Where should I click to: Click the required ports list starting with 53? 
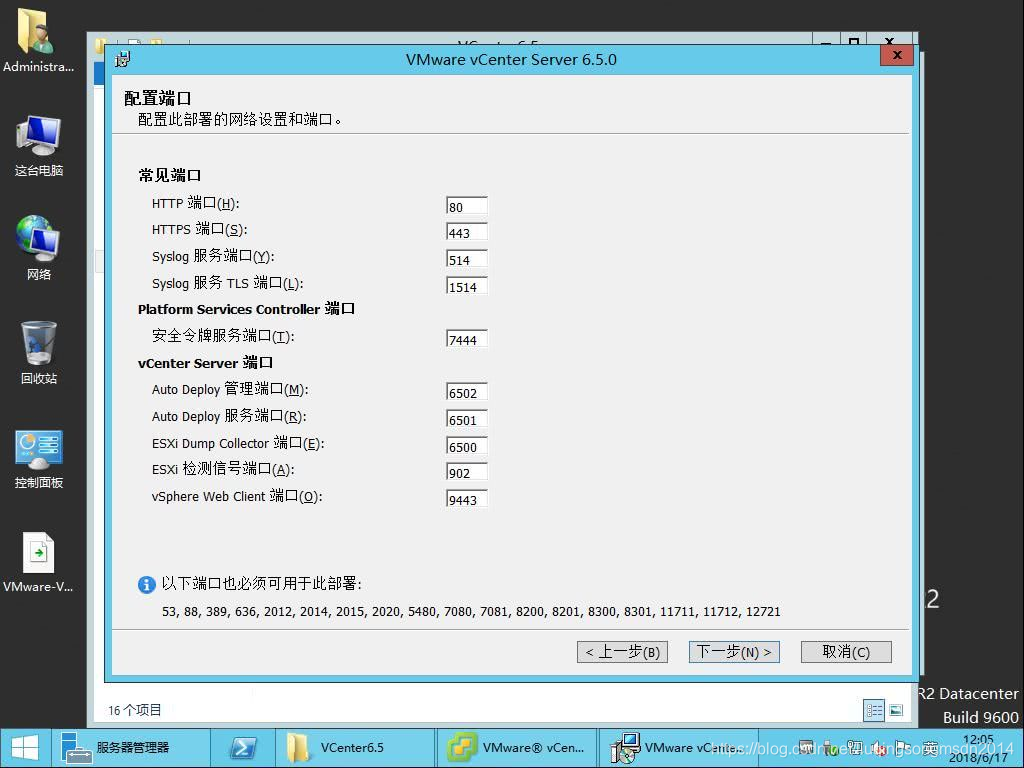coord(471,612)
